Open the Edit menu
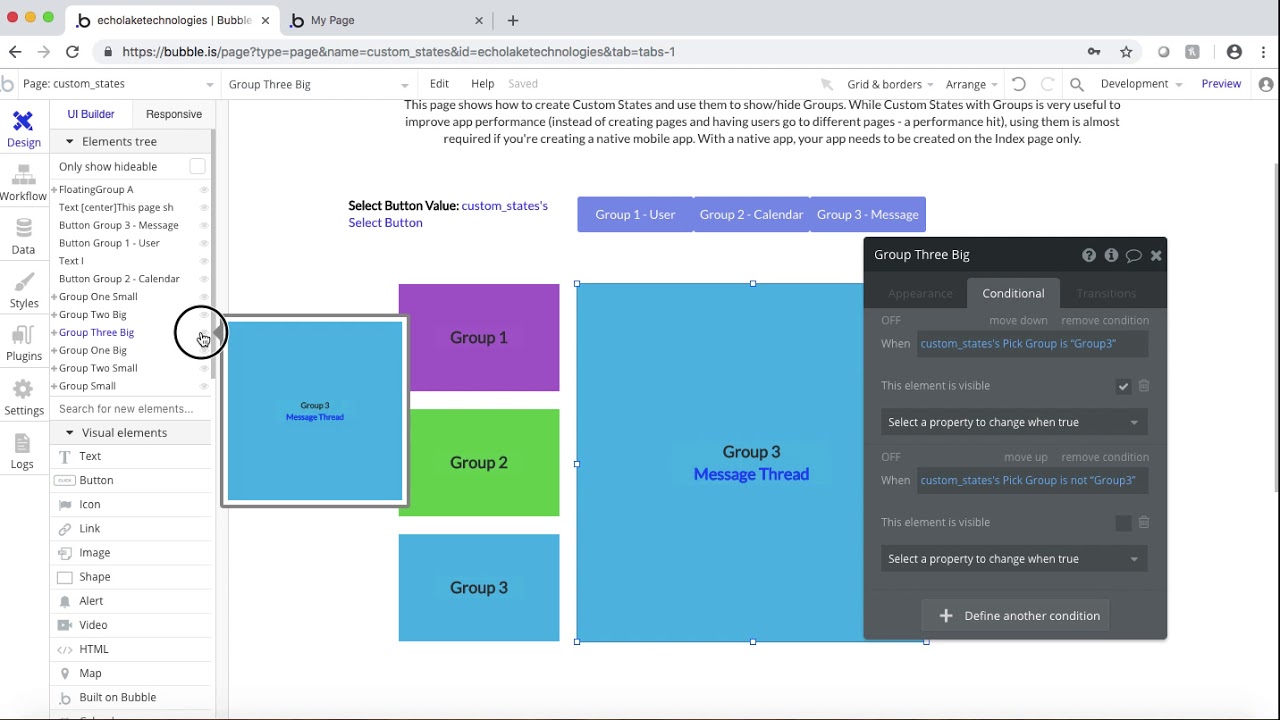 tap(439, 84)
